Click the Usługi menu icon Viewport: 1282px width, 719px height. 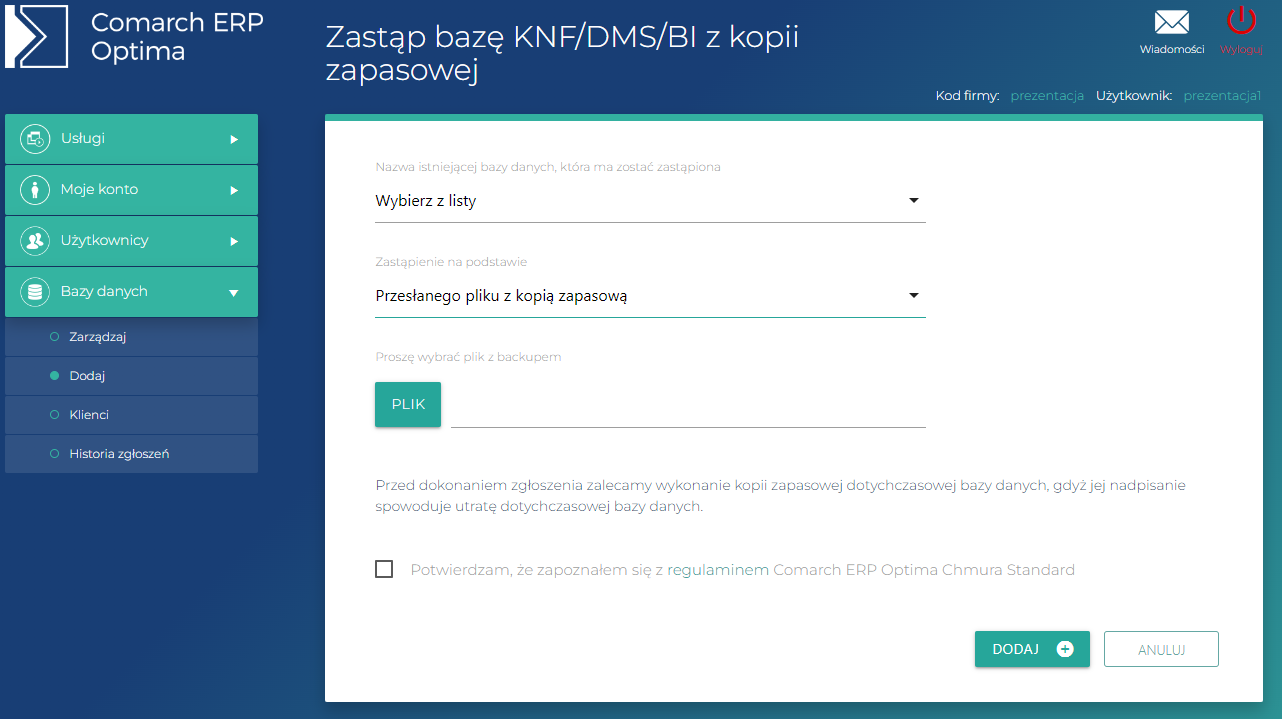35,139
